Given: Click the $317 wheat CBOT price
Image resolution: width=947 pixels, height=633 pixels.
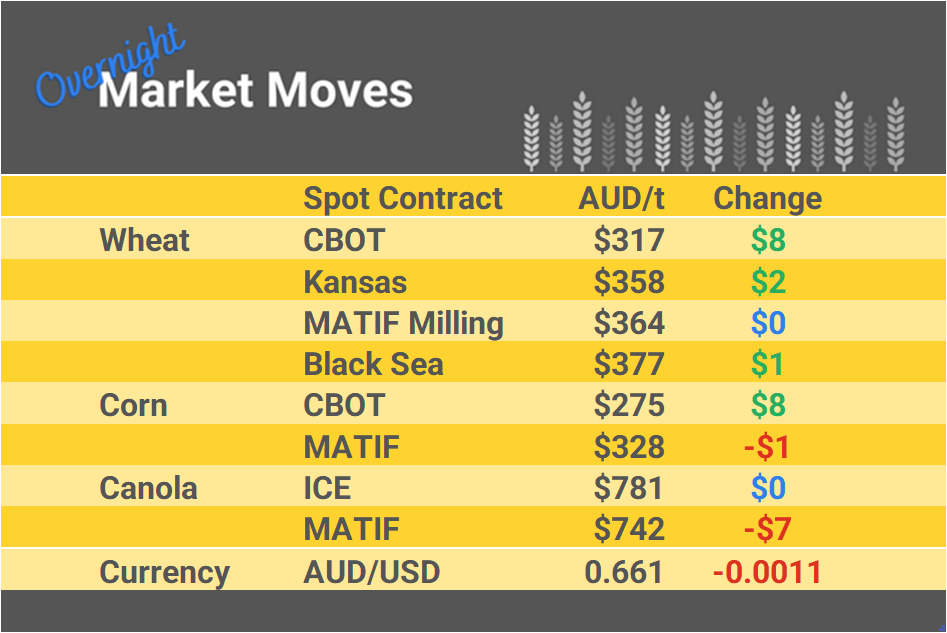Looking at the screenshot, I should point(629,240).
